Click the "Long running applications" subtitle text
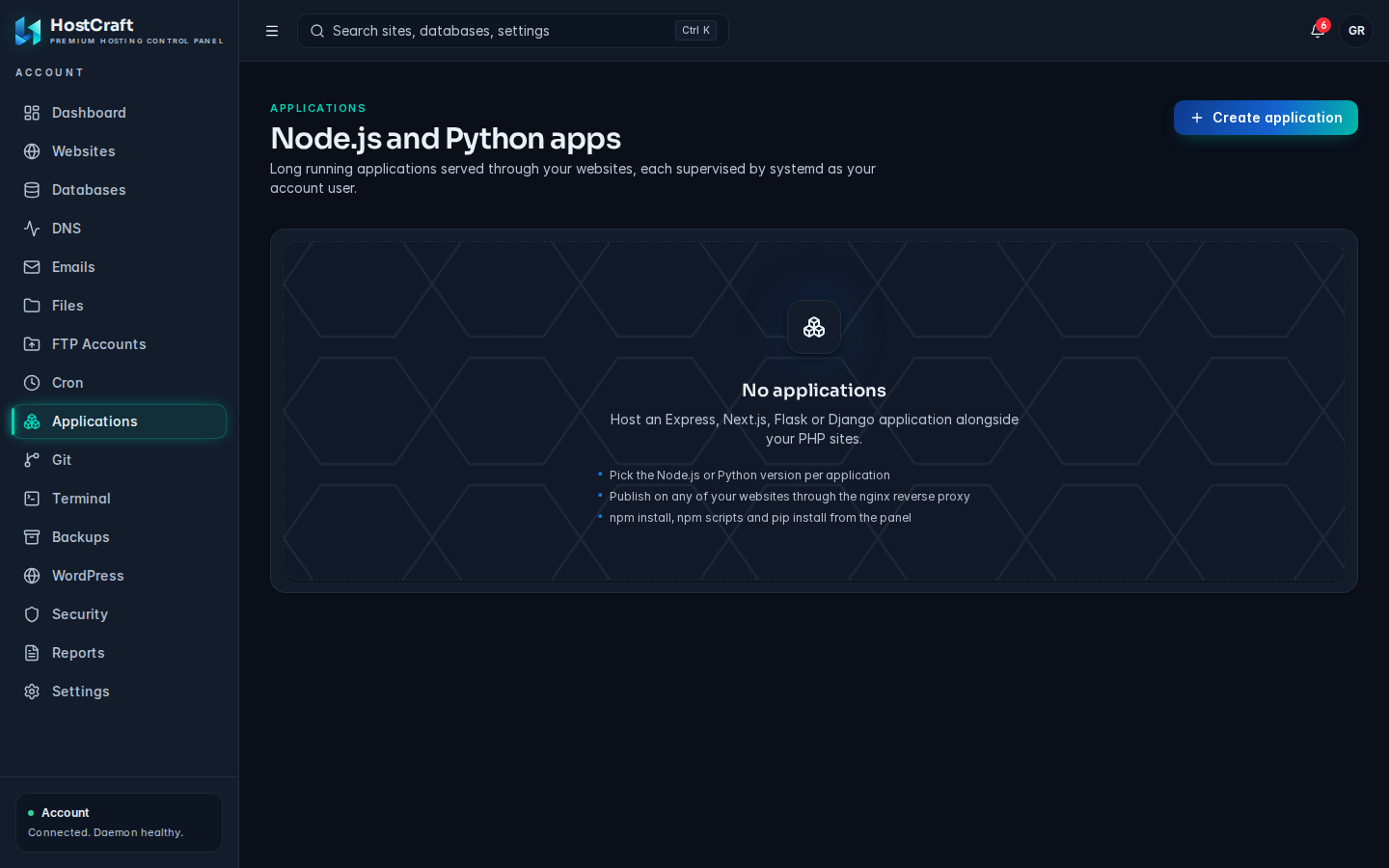This screenshot has width=1389, height=868. coord(573,178)
